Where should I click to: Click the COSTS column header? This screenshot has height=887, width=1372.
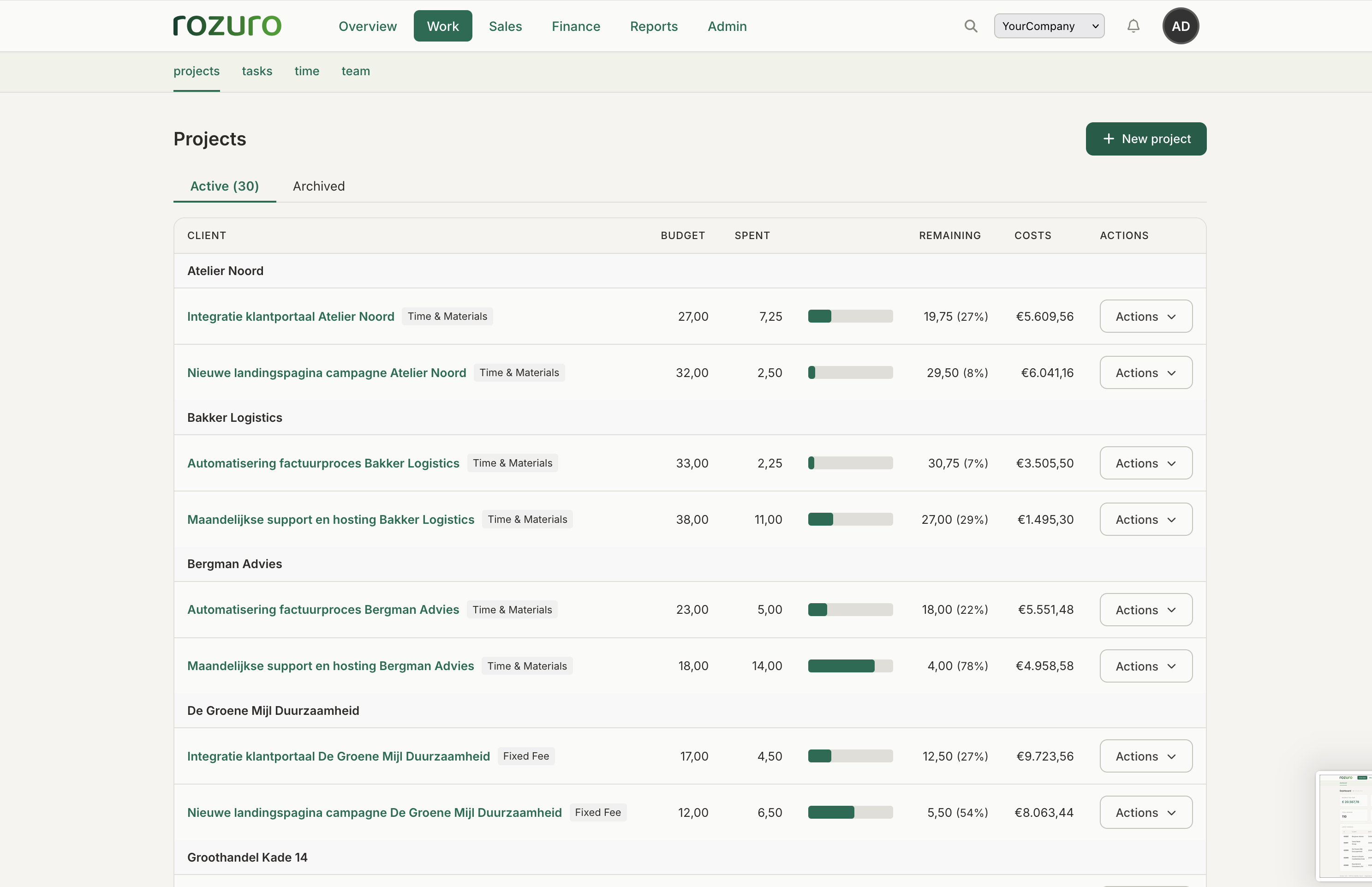point(1032,235)
